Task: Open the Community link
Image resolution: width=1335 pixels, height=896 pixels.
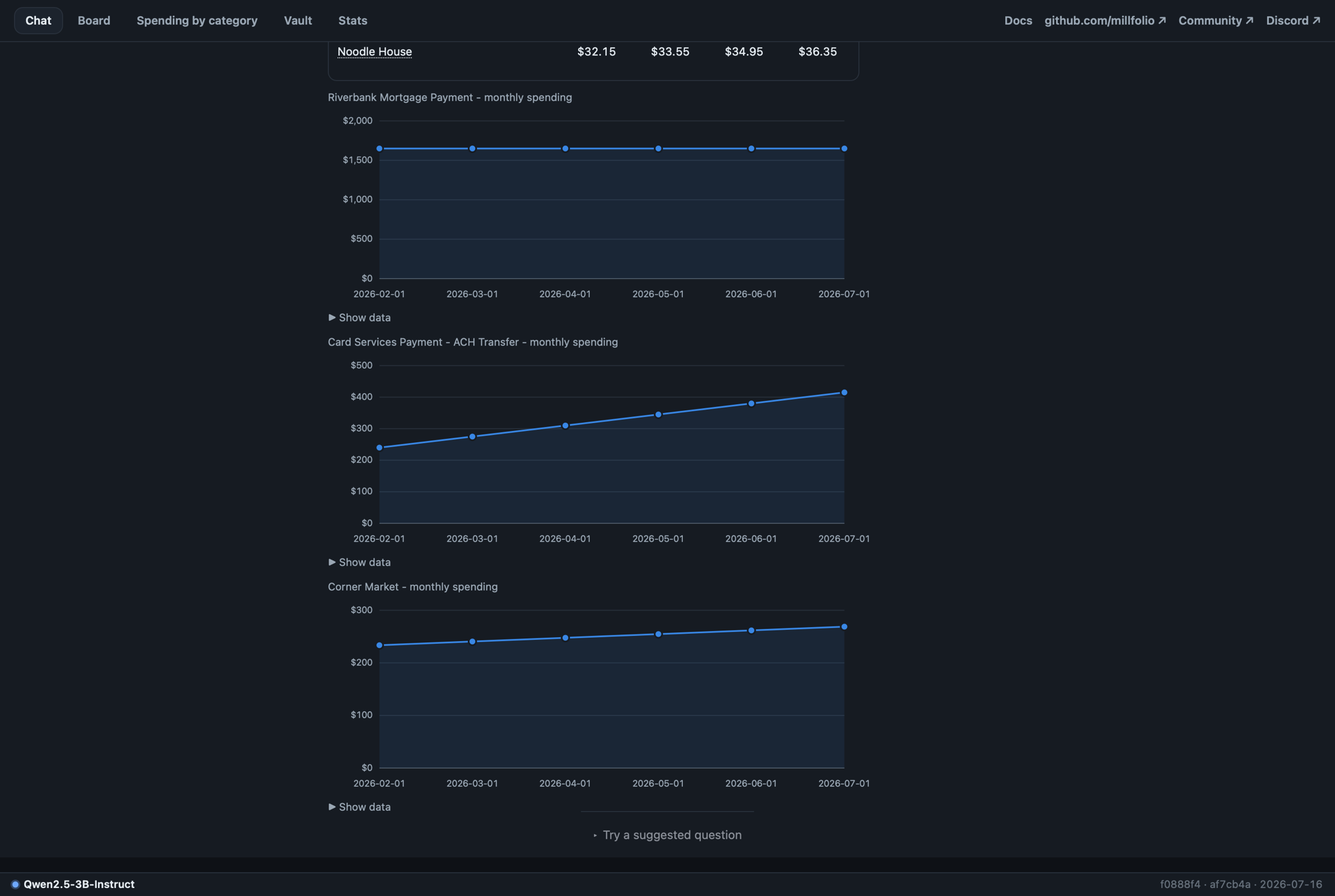Action: click(1216, 21)
